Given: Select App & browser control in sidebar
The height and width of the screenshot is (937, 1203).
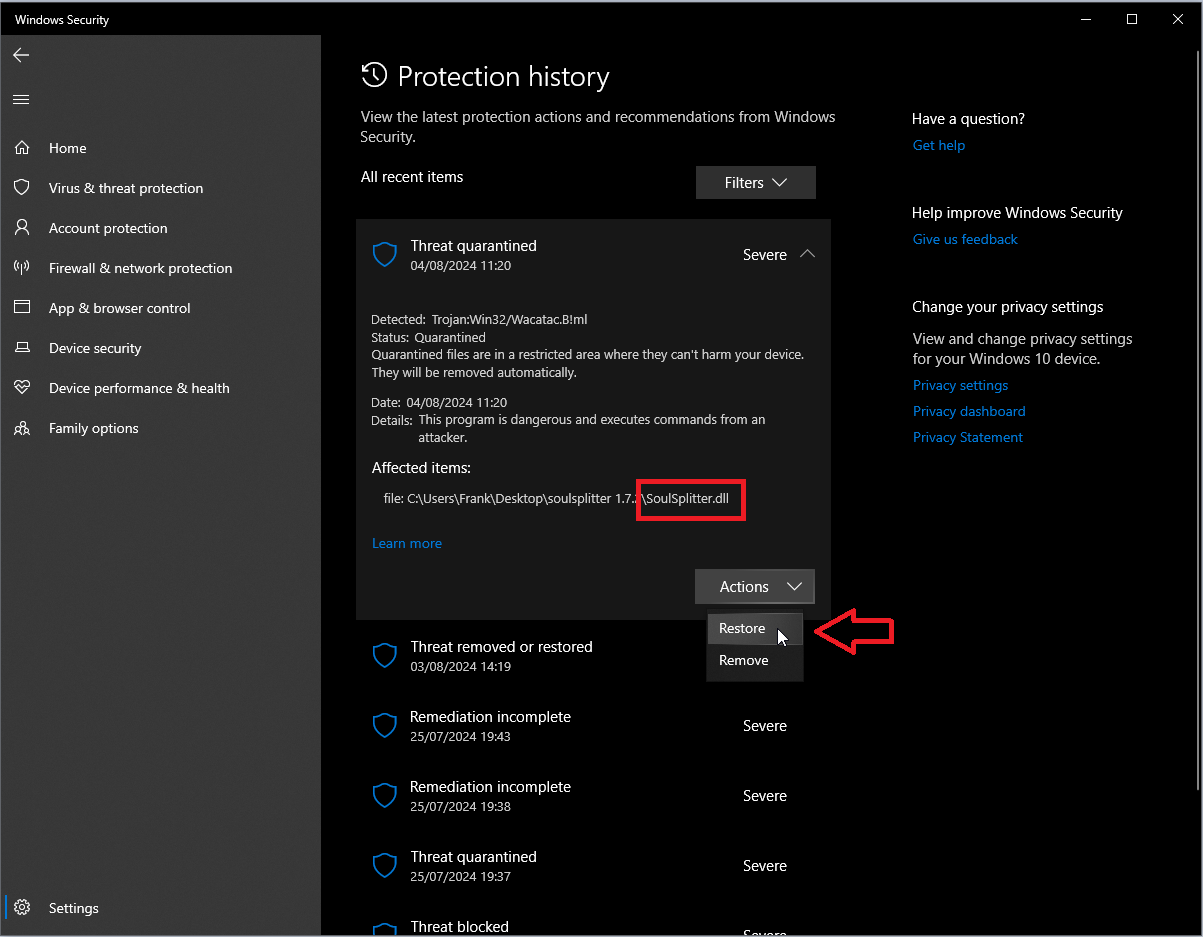Looking at the screenshot, I should point(119,308).
